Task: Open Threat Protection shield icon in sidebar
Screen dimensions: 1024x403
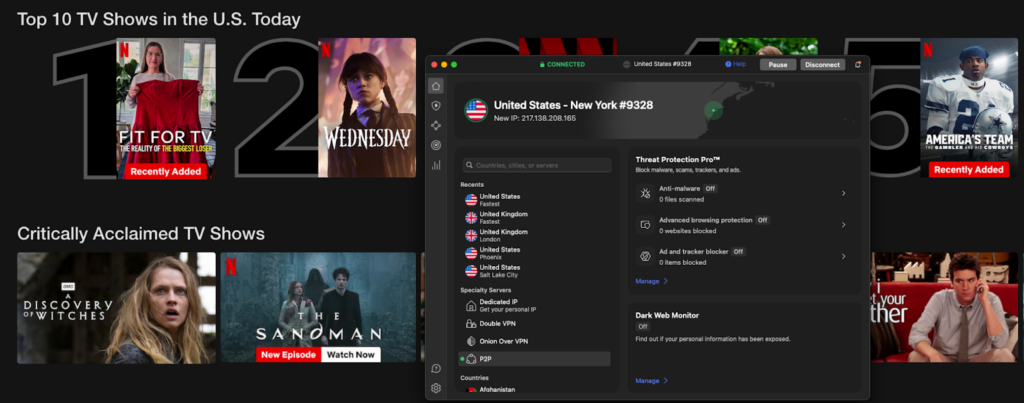Action: [x=436, y=106]
